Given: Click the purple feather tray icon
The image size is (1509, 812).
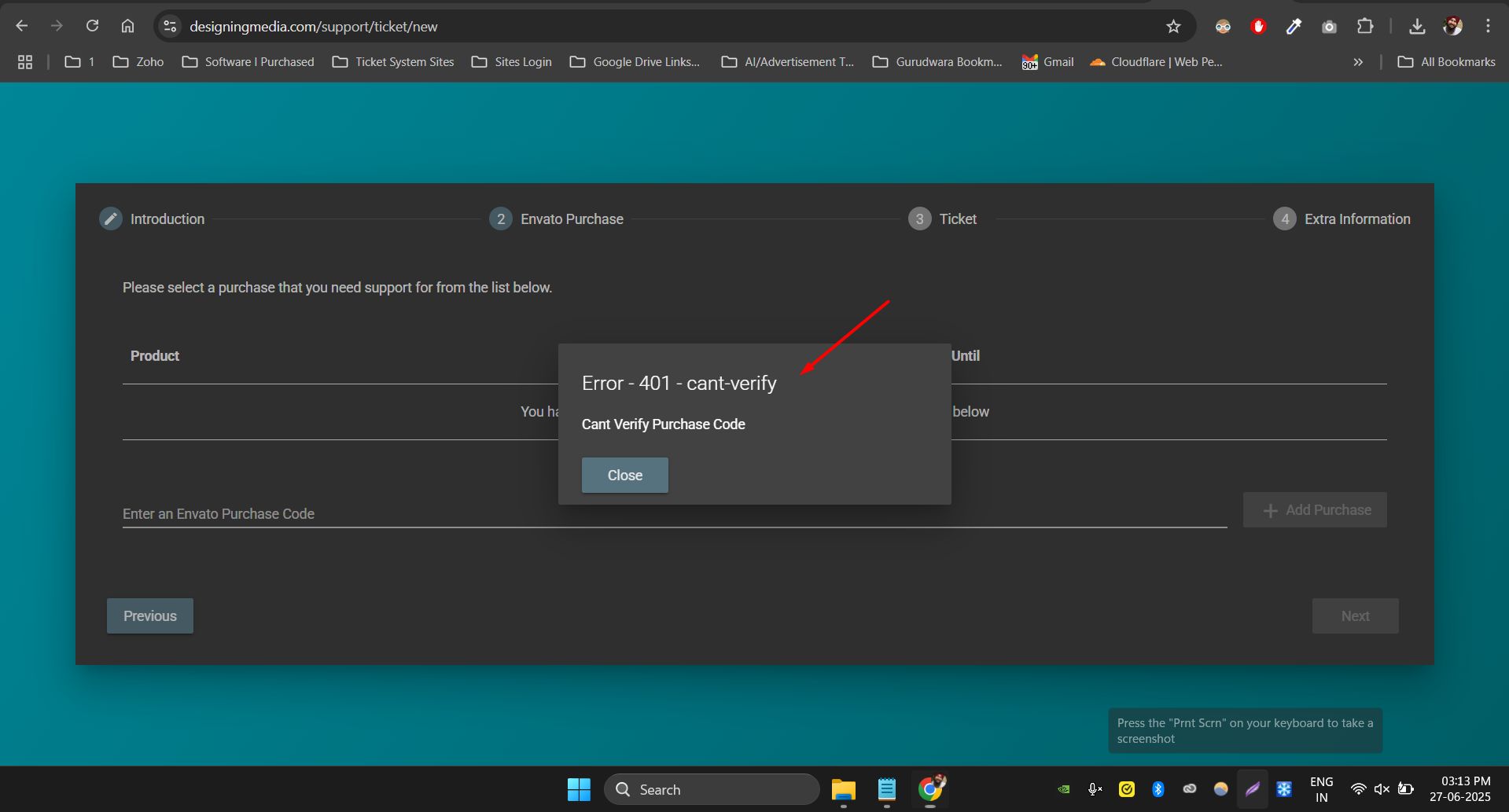Looking at the screenshot, I should click(1252, 789).
